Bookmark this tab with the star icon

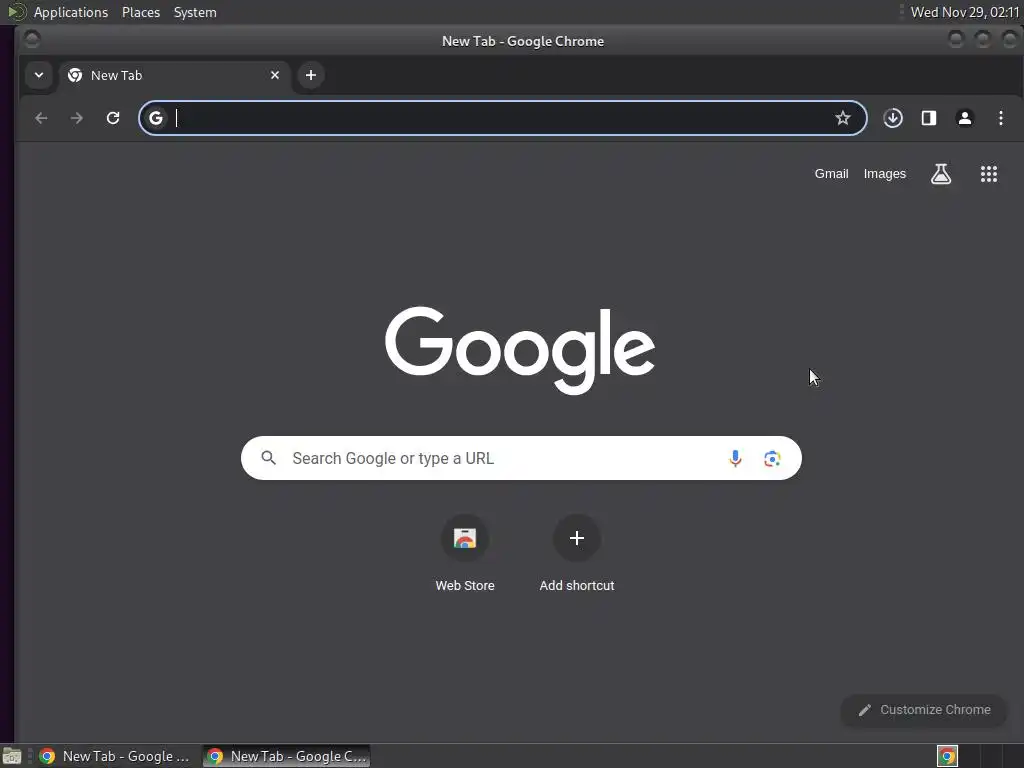pos(842,118)
